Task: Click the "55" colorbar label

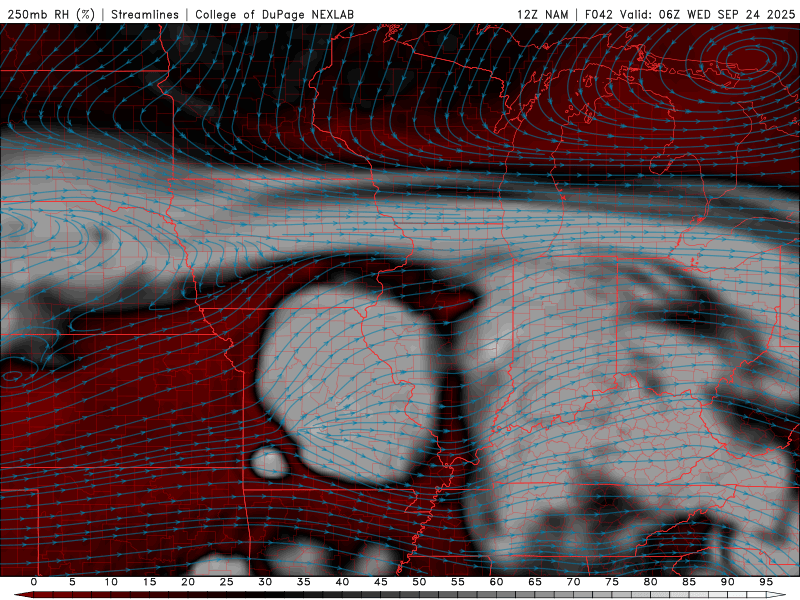Action: 458,582
